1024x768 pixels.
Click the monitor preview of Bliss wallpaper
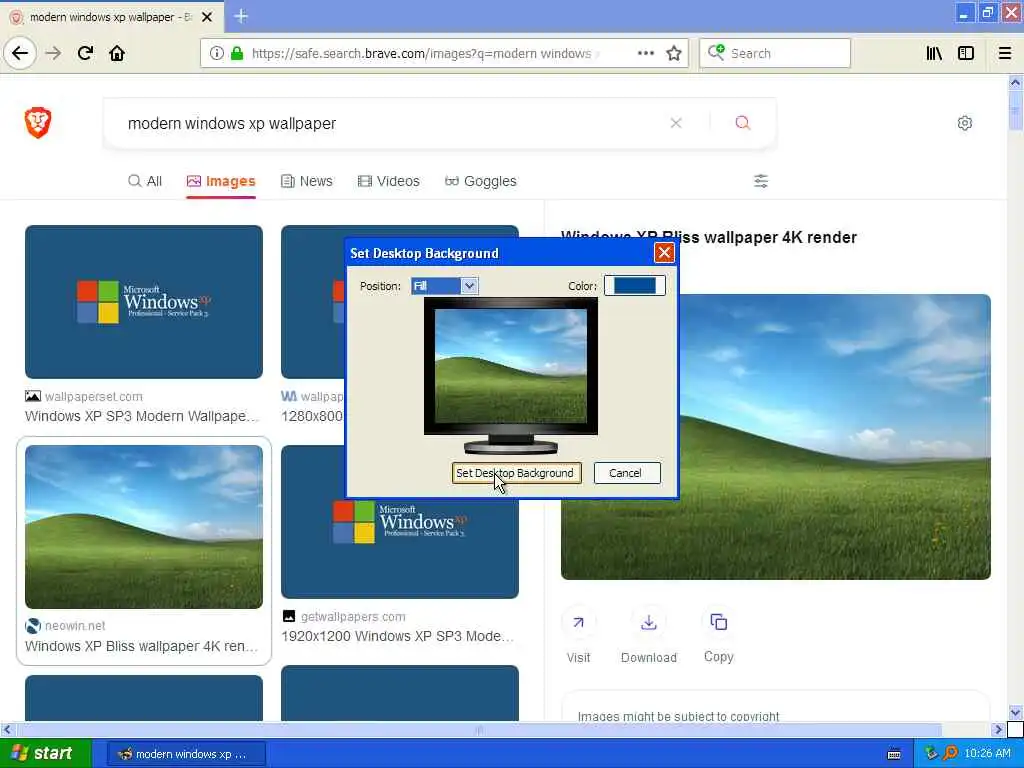[x=511, y=367]
